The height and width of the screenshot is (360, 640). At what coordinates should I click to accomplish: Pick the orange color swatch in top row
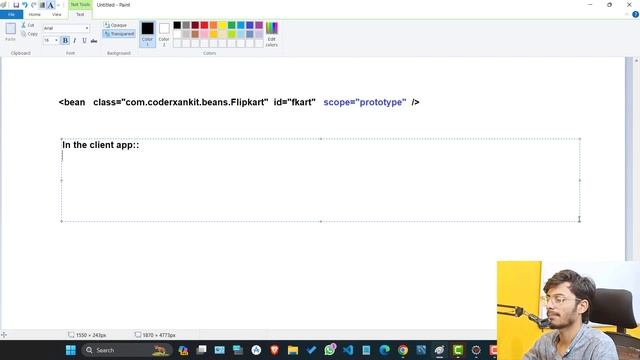213,25
